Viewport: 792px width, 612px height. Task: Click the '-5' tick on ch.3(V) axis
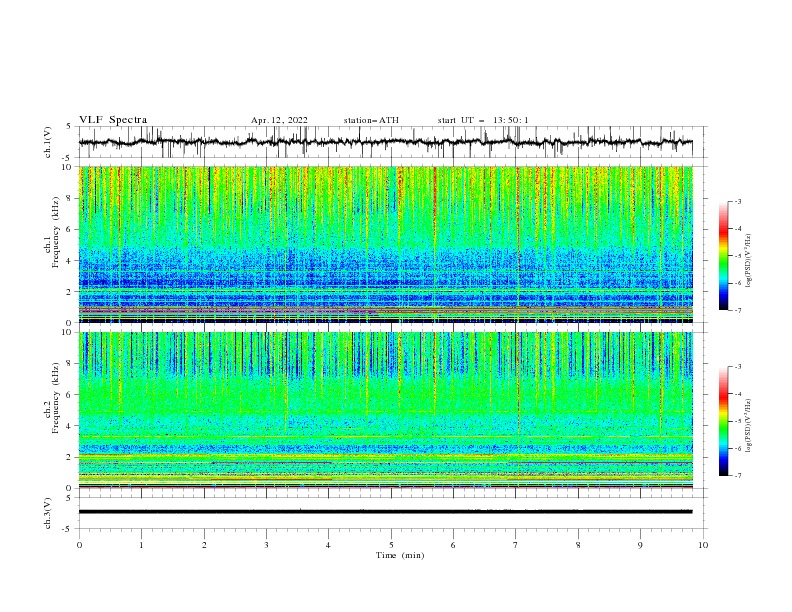[68, 529]
